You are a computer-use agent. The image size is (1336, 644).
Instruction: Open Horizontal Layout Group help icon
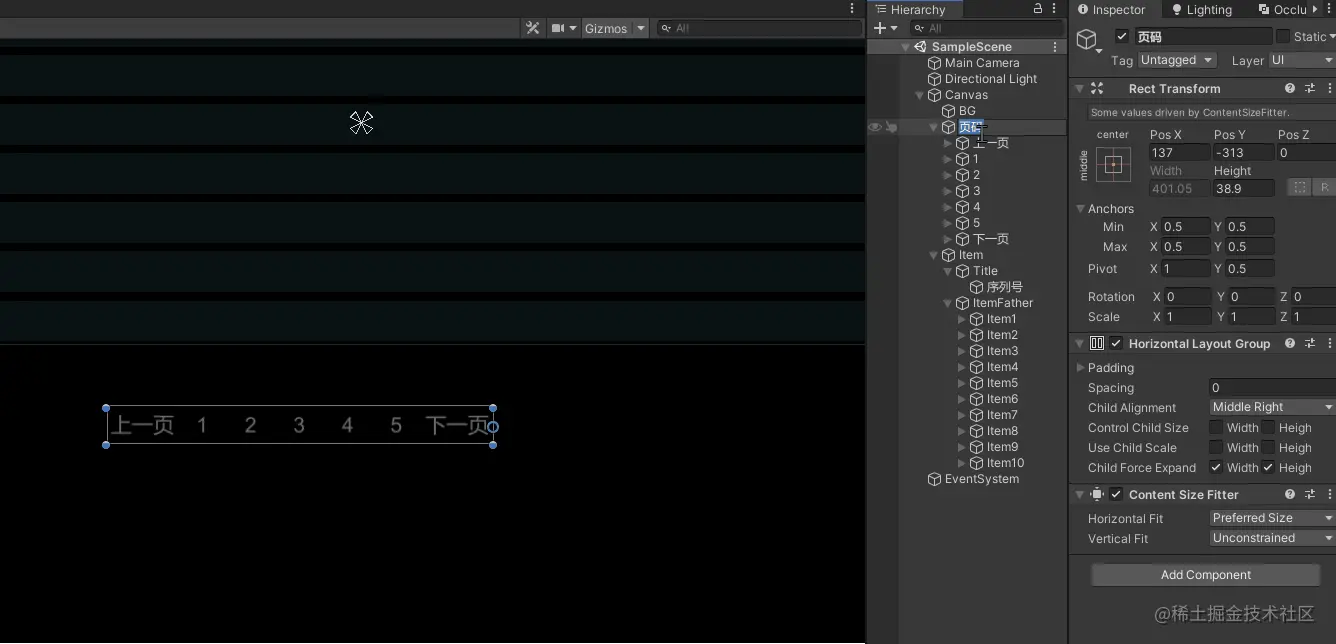(1290, 343)
